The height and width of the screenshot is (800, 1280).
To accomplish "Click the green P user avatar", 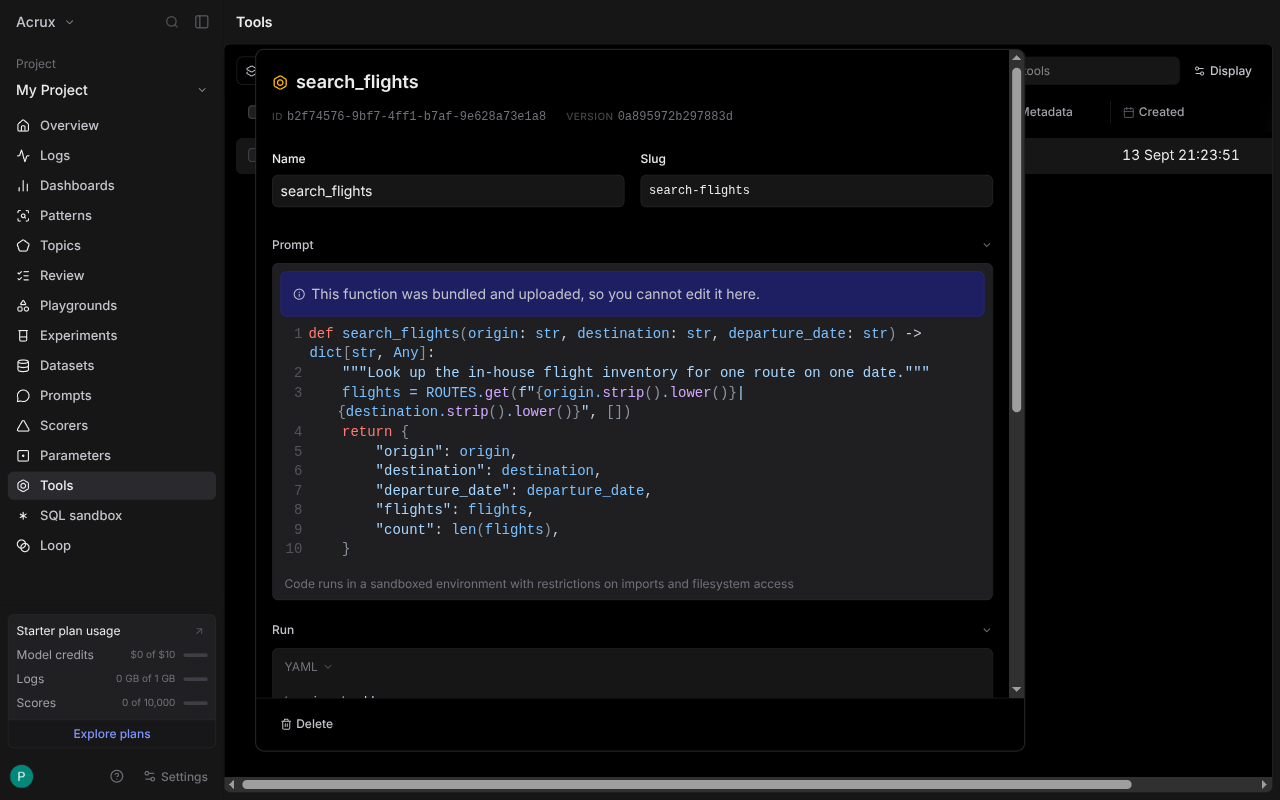I will 21,777.
